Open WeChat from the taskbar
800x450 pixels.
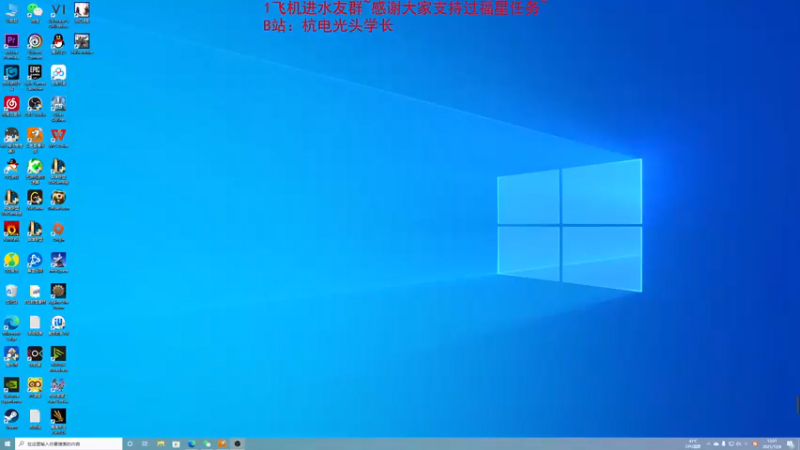point(207,444)
